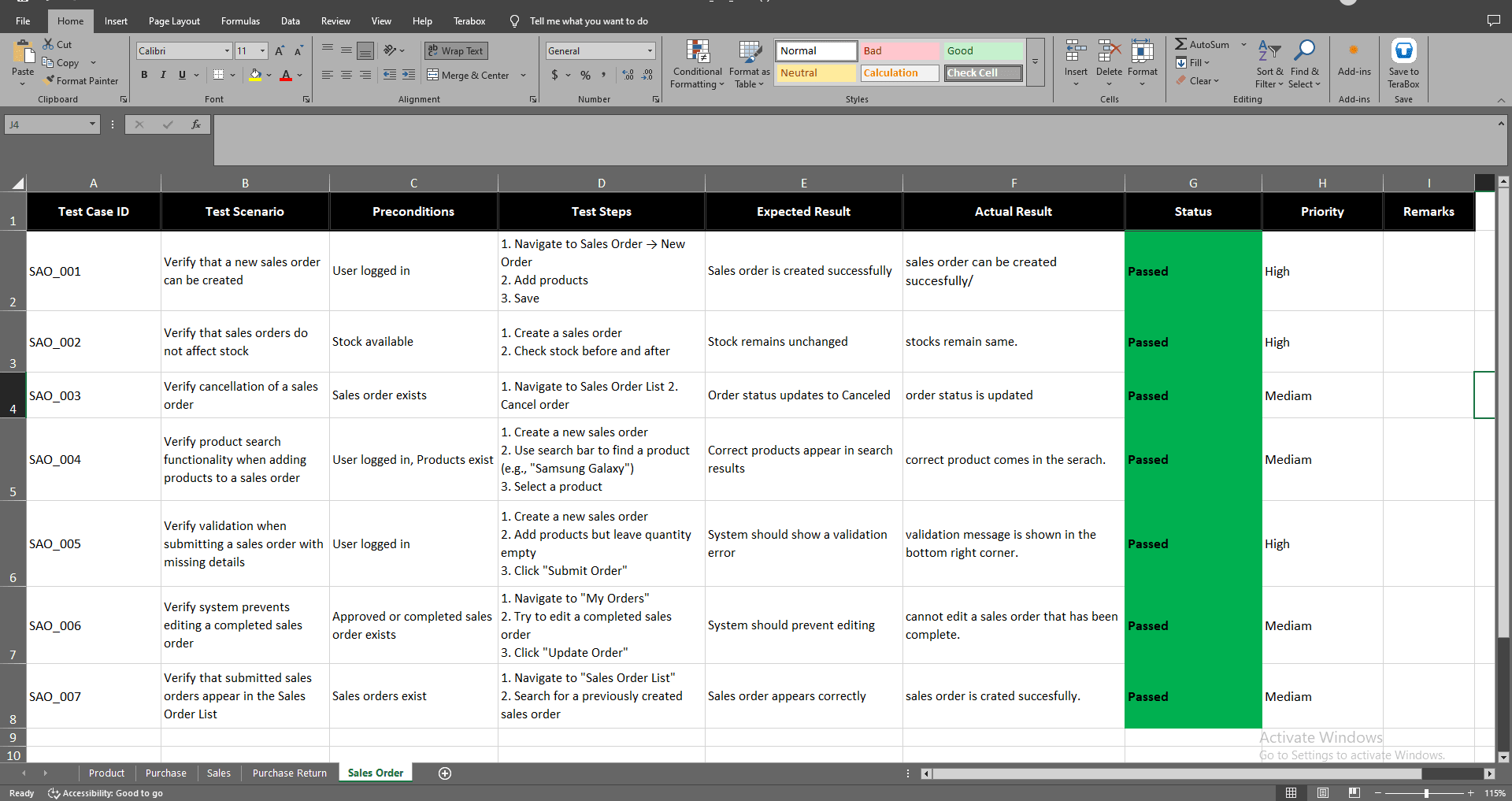Apply the Bad cell style

tap(899, 51)
